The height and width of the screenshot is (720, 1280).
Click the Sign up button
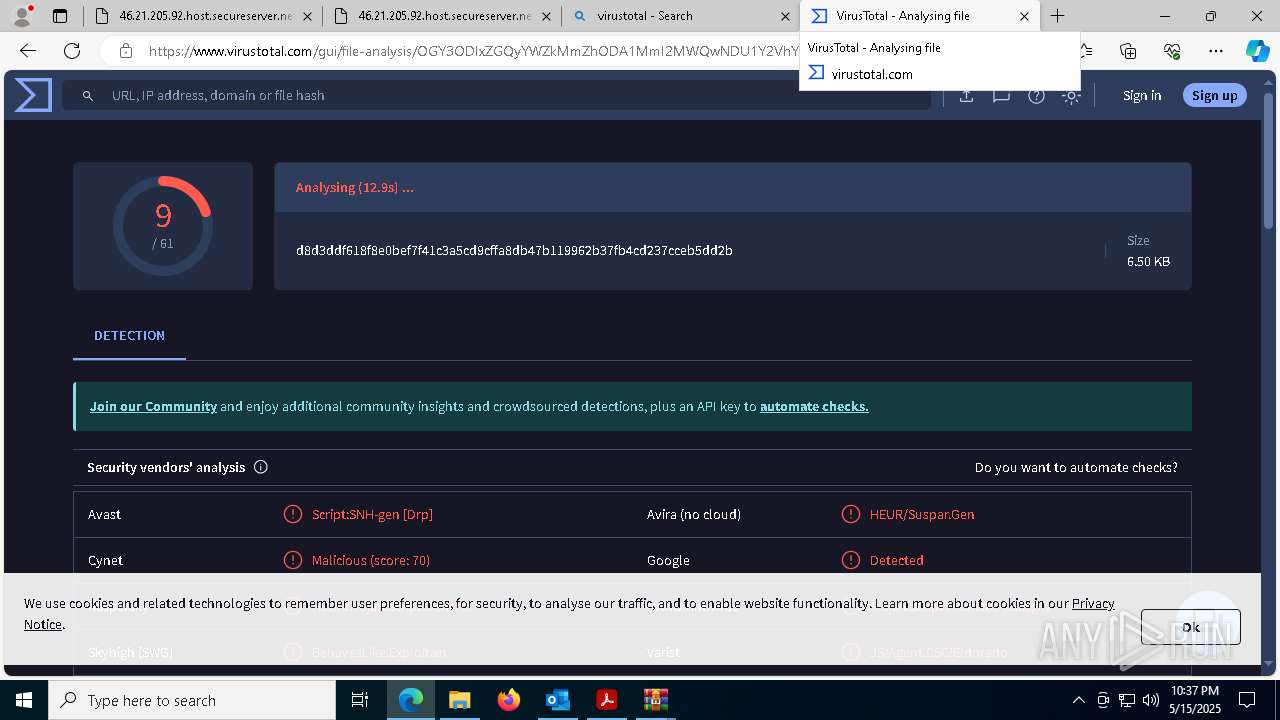1214,95
